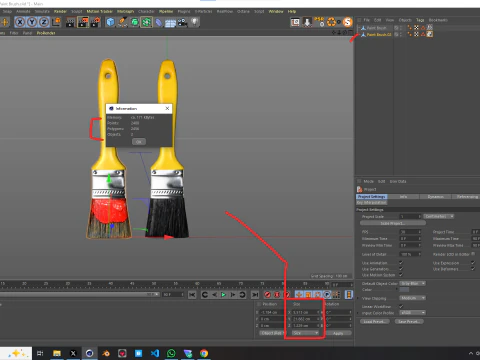This screenshot has width=480, height=360.
Task: Toggle Use Animation checkbox
Action: 401,263
